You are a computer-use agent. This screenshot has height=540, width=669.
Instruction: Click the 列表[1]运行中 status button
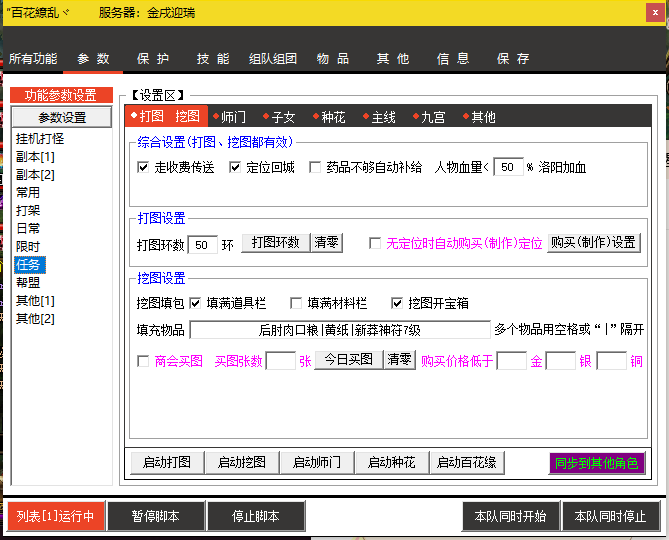click(x=56, y=516)
